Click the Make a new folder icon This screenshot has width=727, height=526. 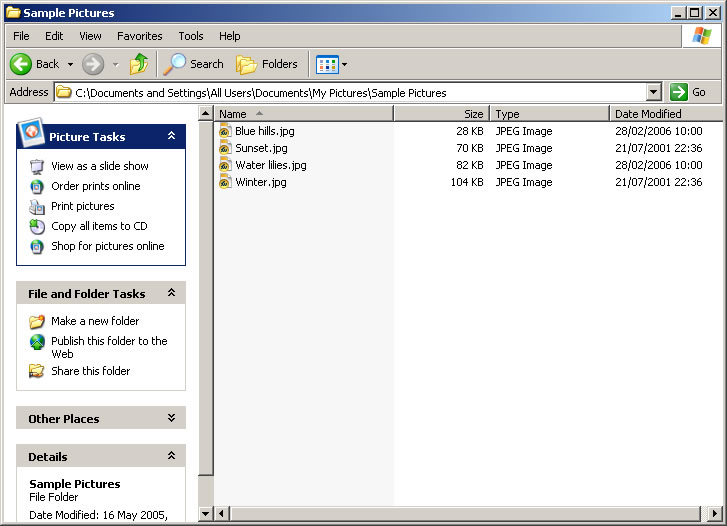[x=37, y=321]
